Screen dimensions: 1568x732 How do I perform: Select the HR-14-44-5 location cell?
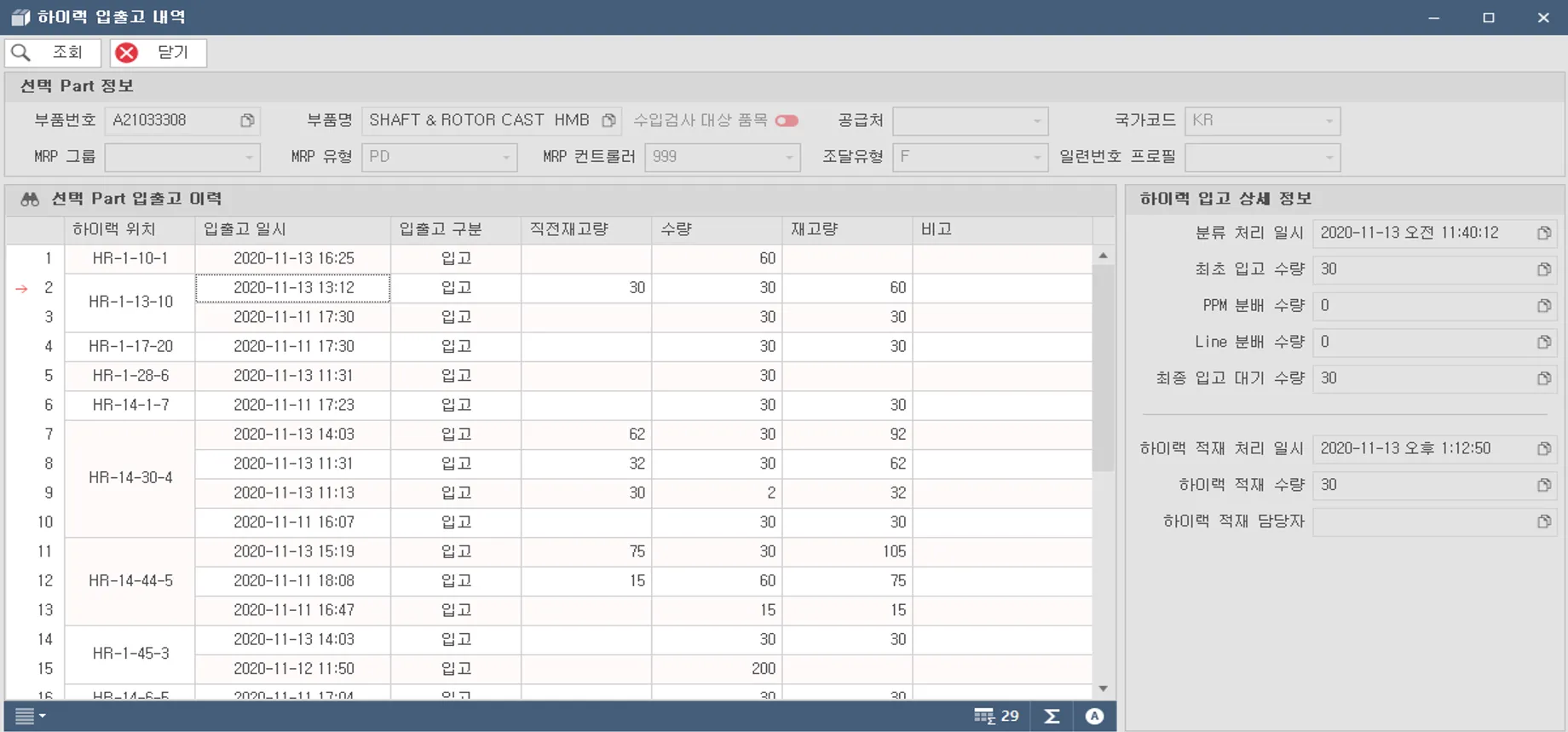click(x=130, y=581)
